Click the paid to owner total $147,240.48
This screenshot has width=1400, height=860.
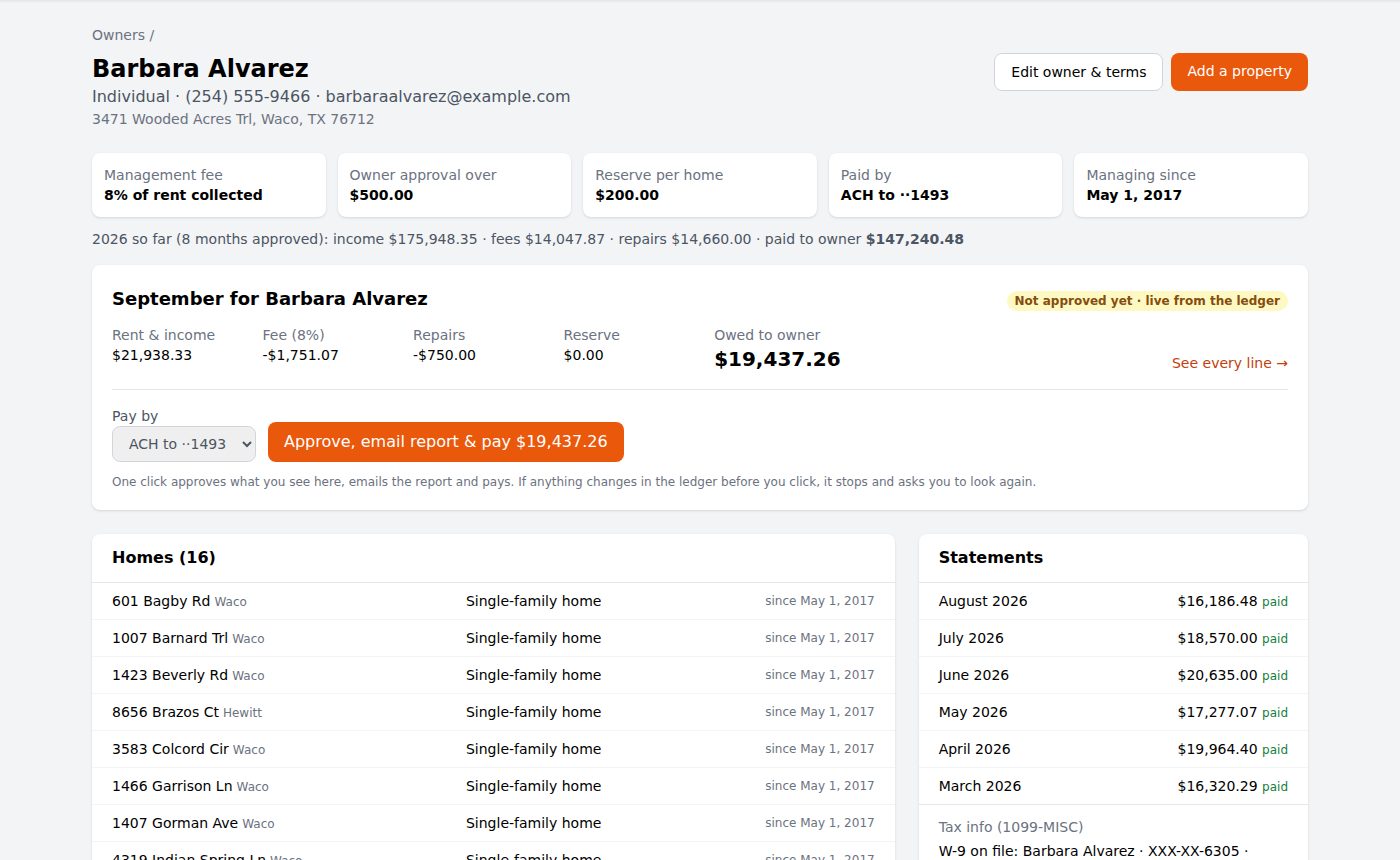tap(915, 239)
